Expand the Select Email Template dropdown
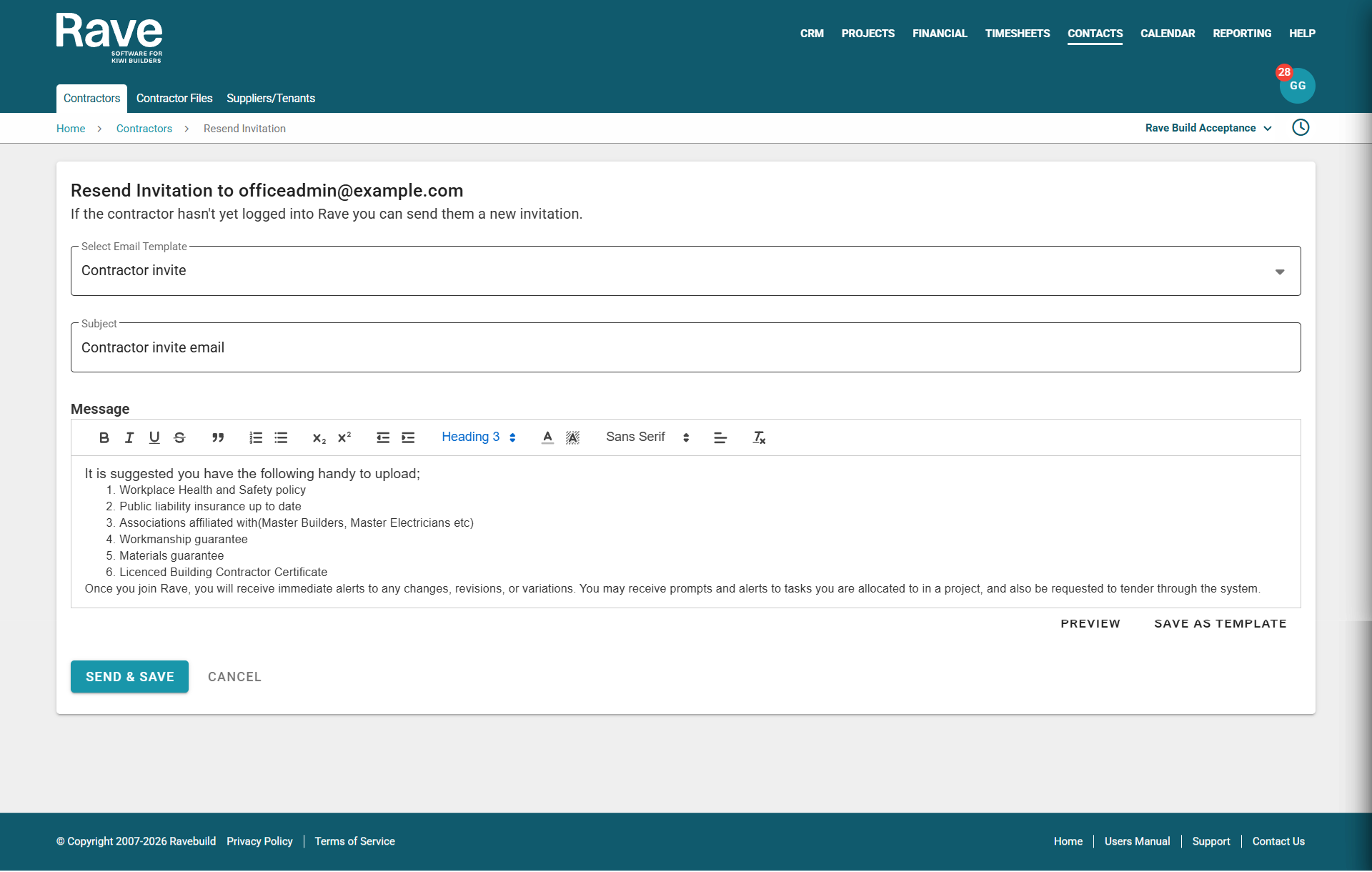1372x872 pixels. pos(685,271)
